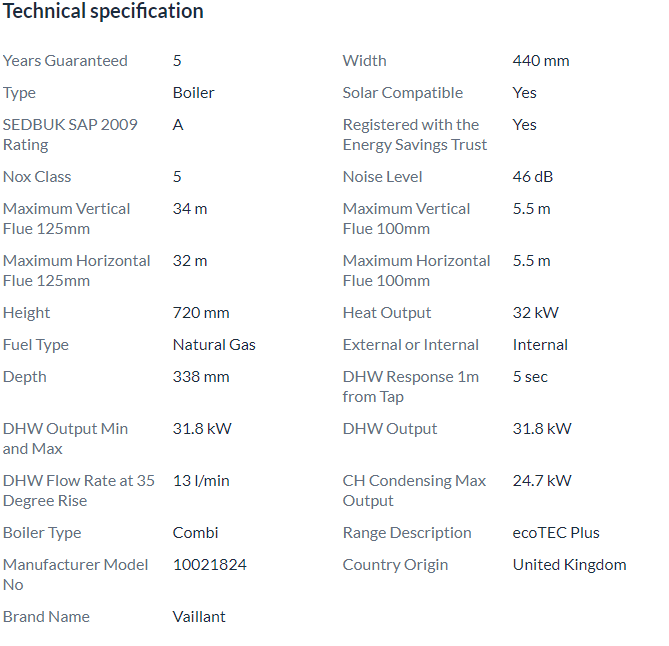Click the Technical specification heading
This screenshot has width=669, height=646.
coord(103,12)
